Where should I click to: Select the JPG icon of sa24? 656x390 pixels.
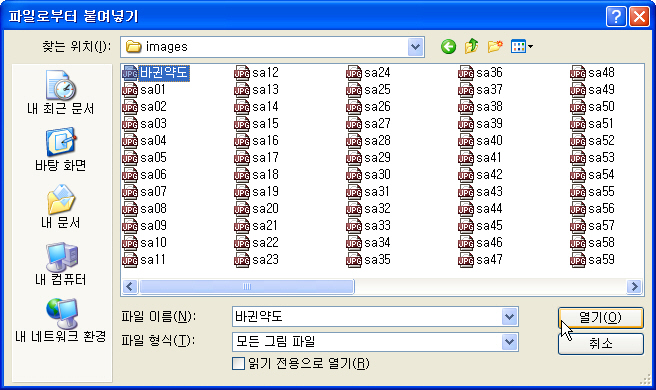point(354,73)
